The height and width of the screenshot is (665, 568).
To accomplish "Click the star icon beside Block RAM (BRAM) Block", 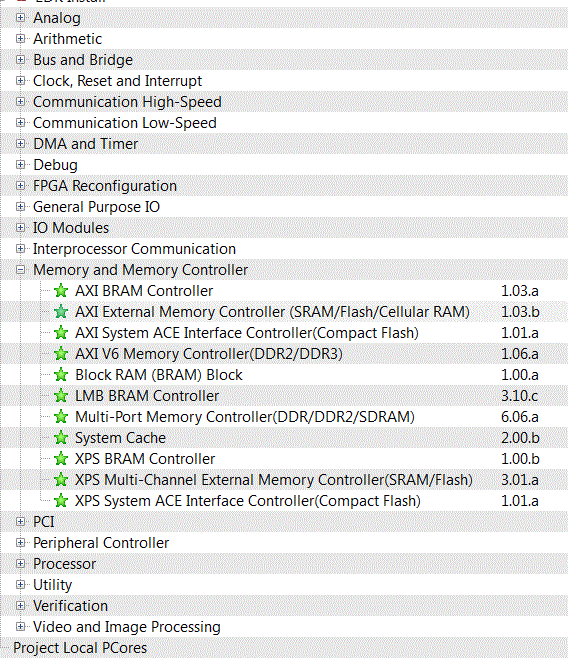I will pyautogui.click(x=61, y=375).
